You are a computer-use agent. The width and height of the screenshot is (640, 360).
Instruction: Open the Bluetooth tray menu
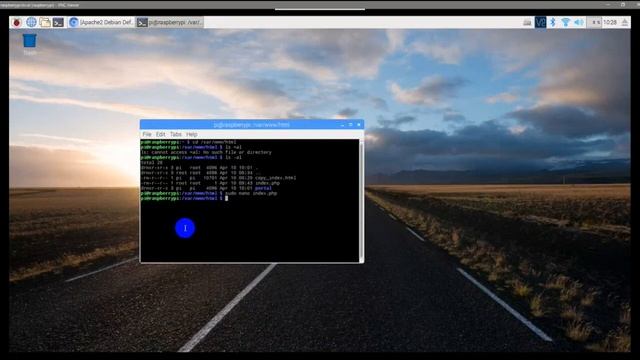tap(553, 22)
